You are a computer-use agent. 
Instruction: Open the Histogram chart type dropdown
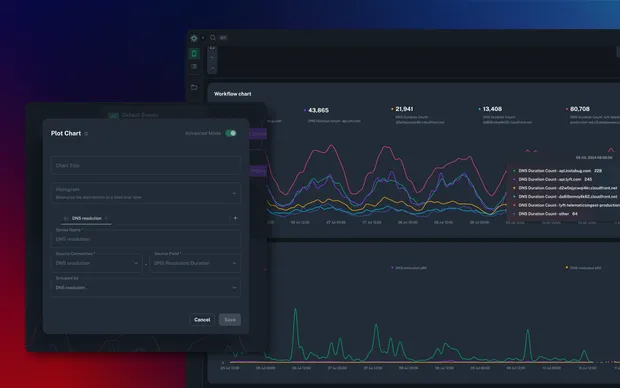click(146, 193)
